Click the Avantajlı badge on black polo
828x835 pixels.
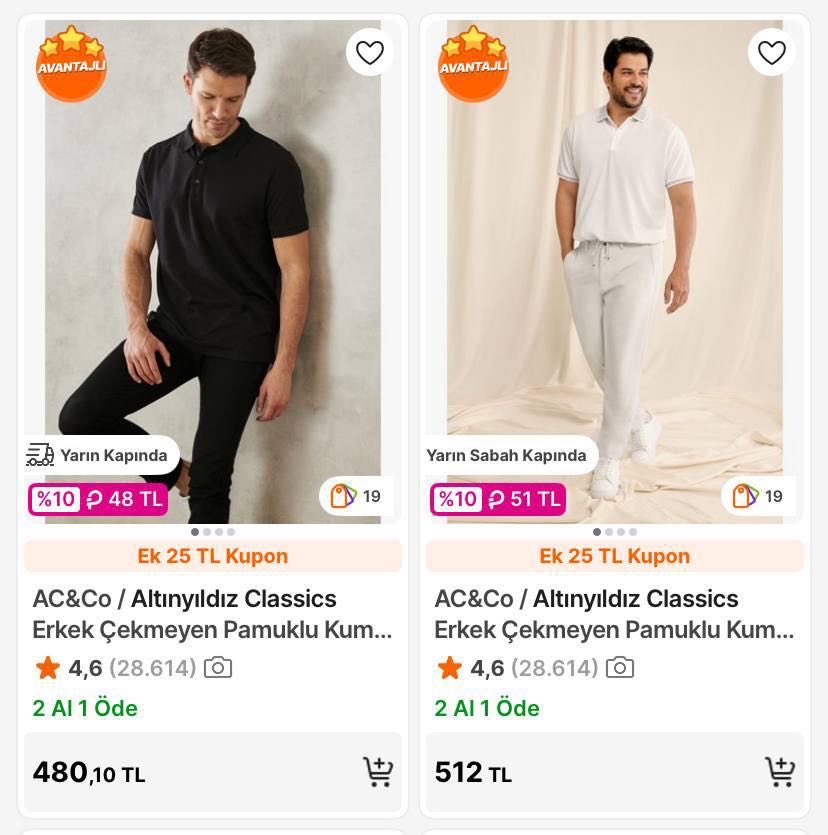point(71,64)
